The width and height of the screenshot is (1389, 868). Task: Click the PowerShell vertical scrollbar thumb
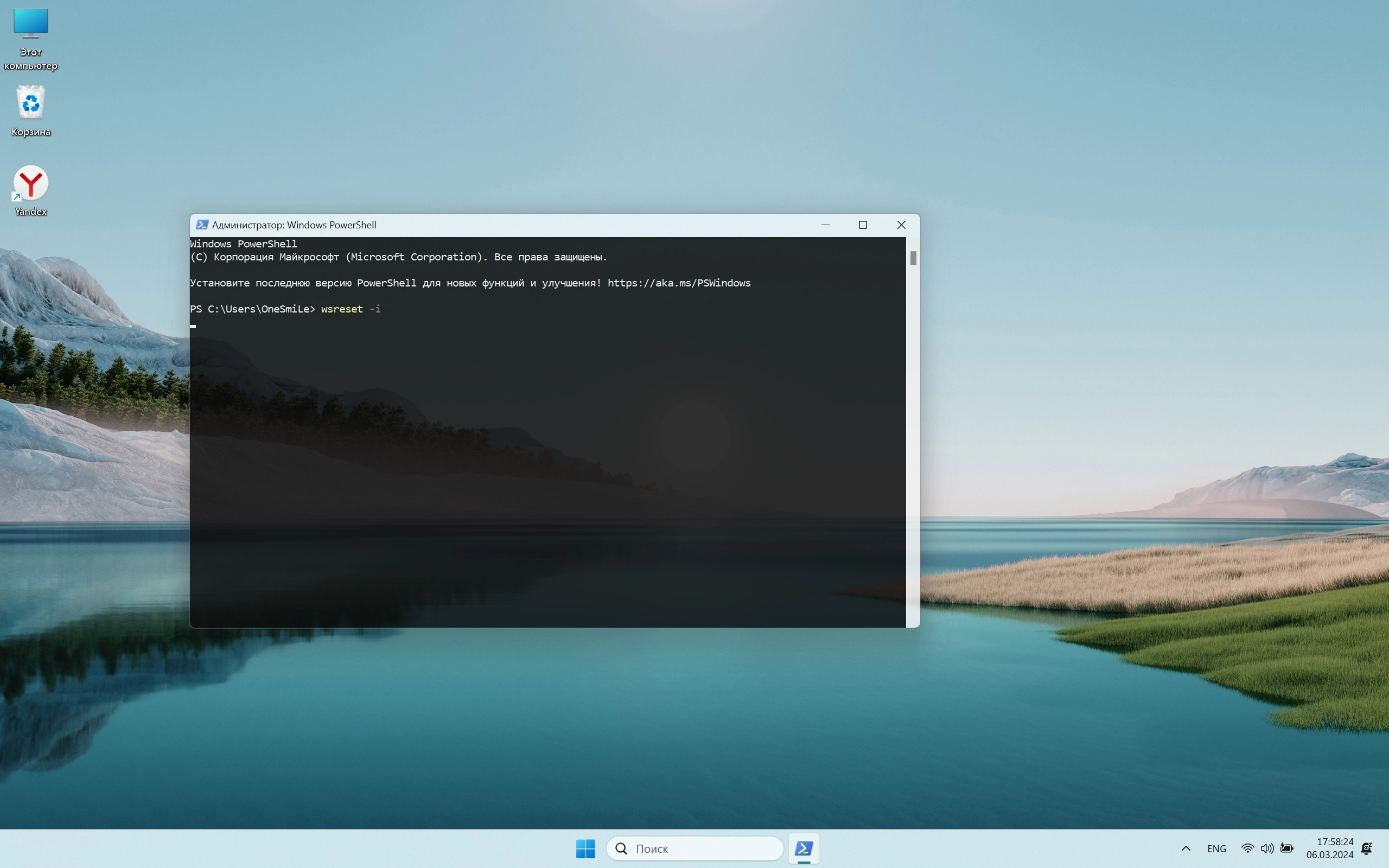tap(913, 258)
